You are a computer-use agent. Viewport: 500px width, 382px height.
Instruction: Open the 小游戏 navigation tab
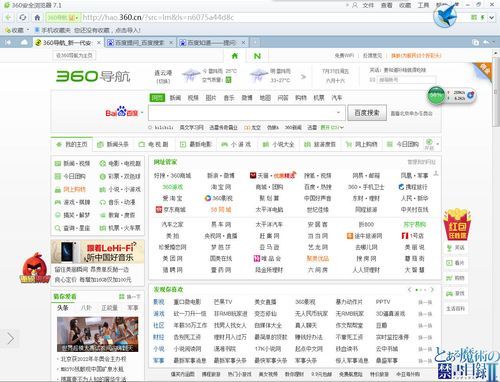[237, 144]
